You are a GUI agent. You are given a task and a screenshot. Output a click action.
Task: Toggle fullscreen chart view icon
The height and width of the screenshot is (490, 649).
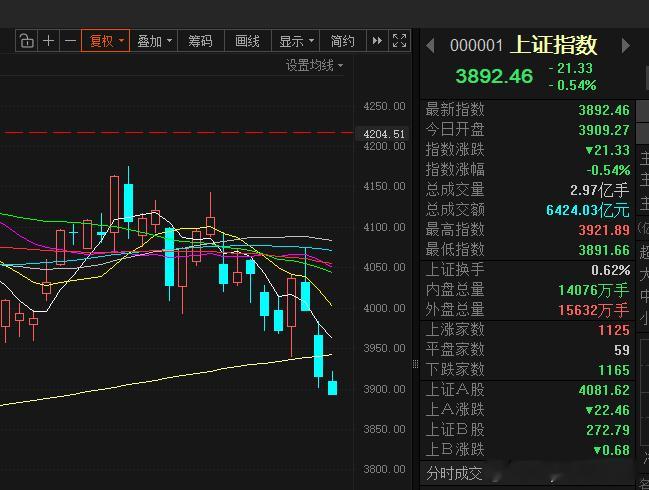pyautogui.click(x=399, y=41)
